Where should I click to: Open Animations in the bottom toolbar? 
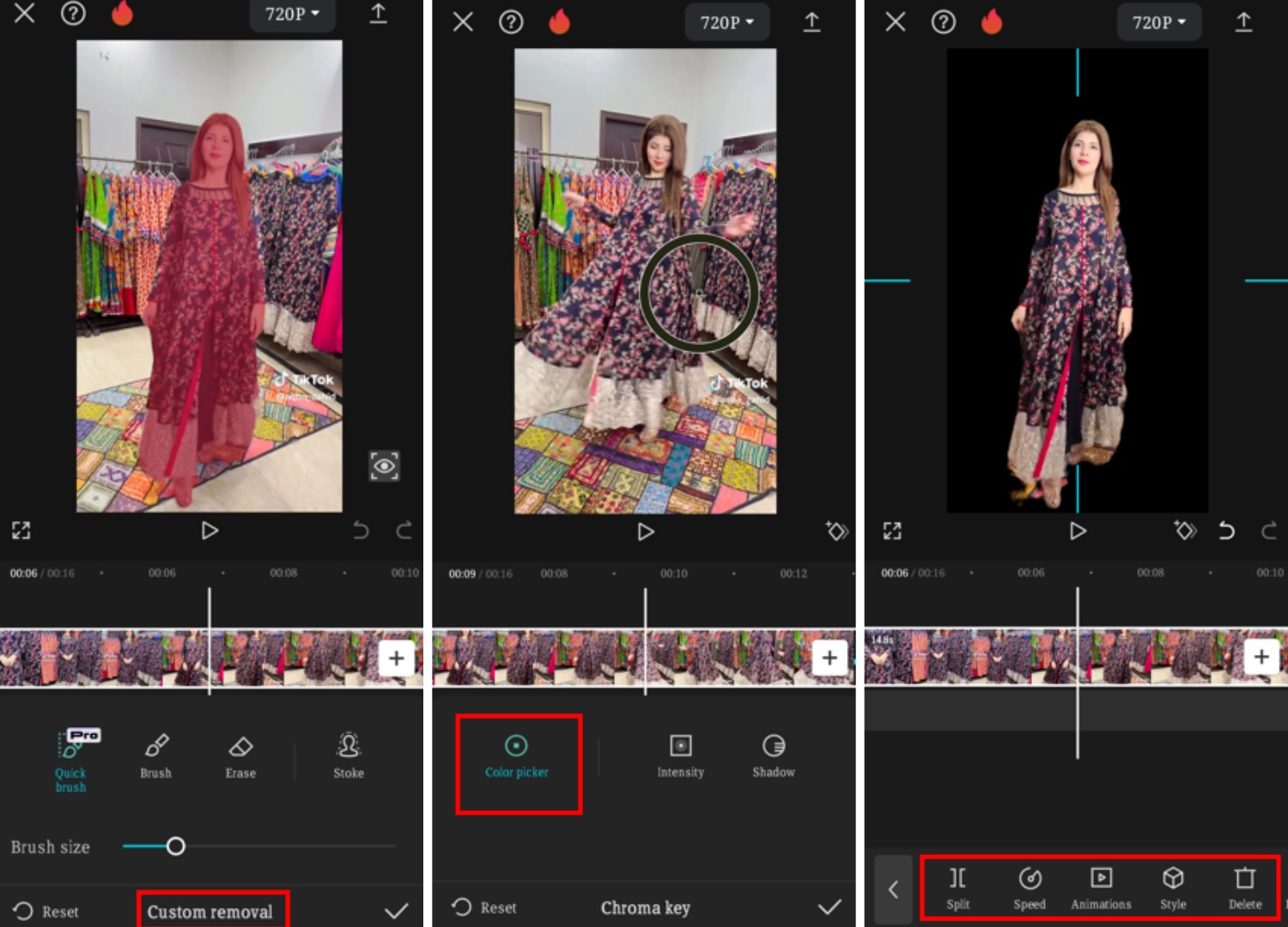click(x=1101, y=888)
